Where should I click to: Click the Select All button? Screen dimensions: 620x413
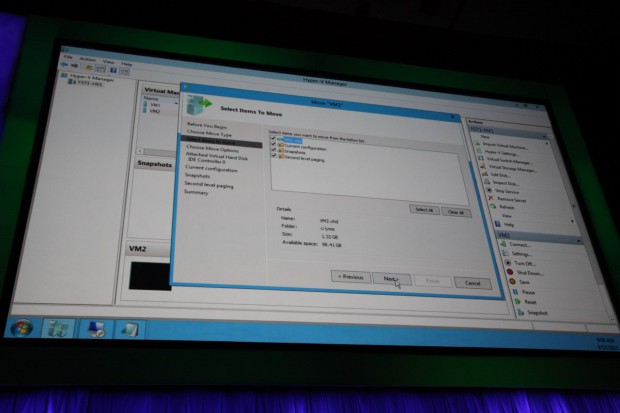(424, 210)
